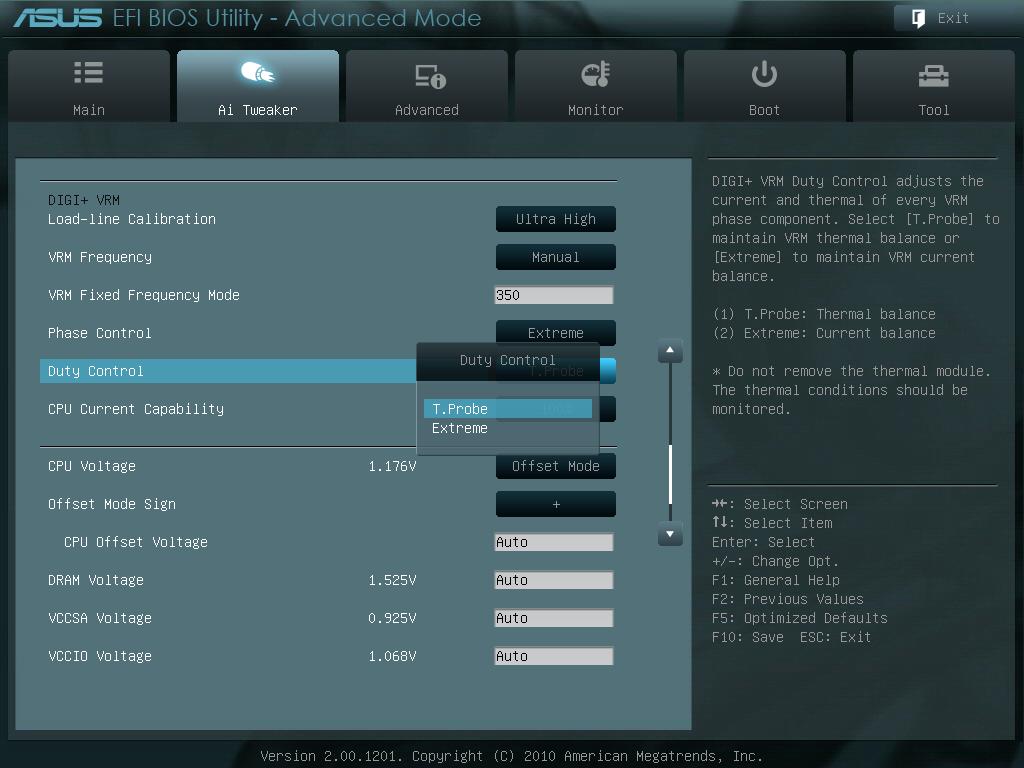The height and width of the screenshot is (768, 1024).
Task: Click the DIGI+ VRM section heading
Action: click(84, 200)
